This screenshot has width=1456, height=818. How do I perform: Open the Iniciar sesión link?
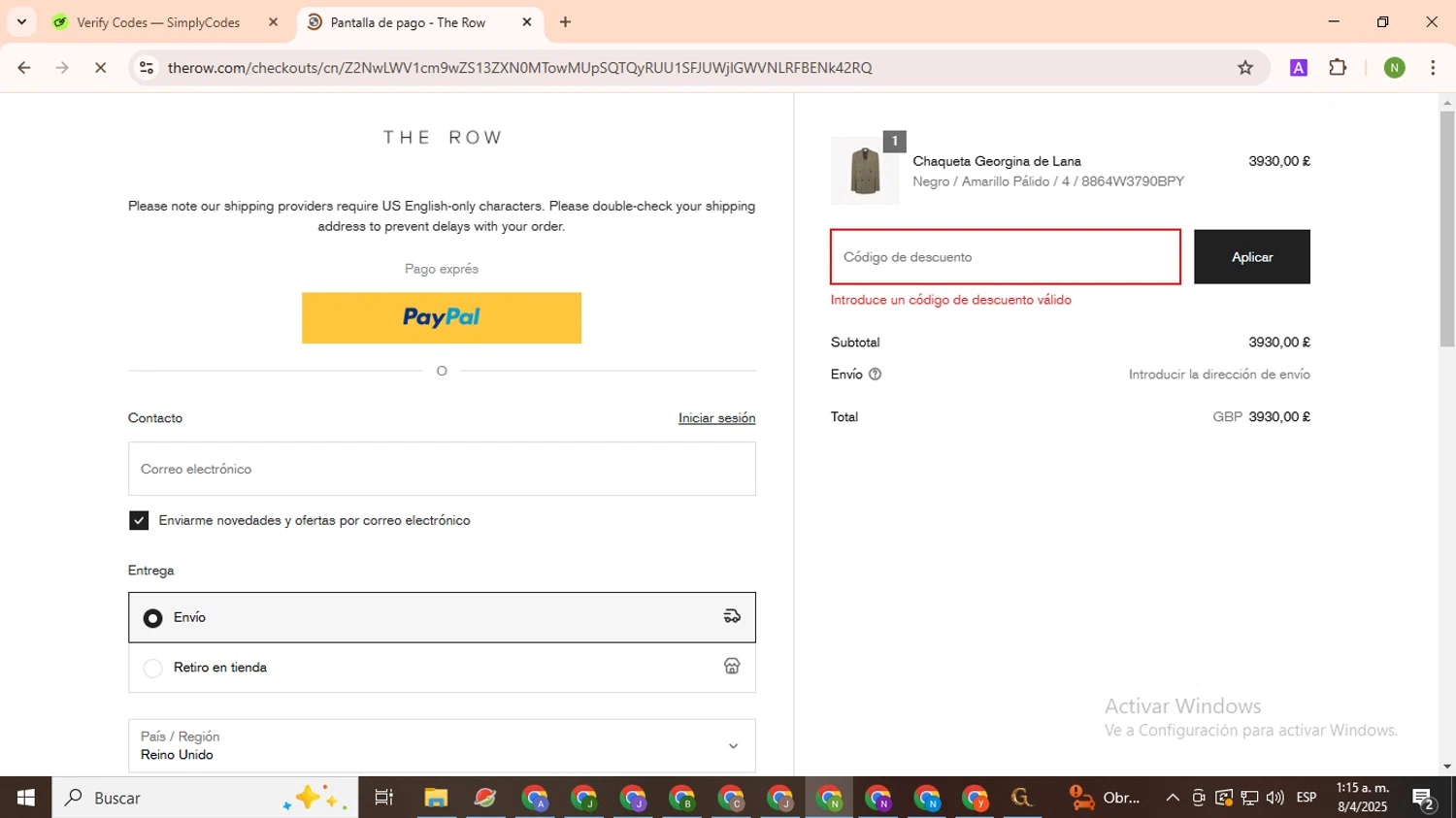(716, 418)
